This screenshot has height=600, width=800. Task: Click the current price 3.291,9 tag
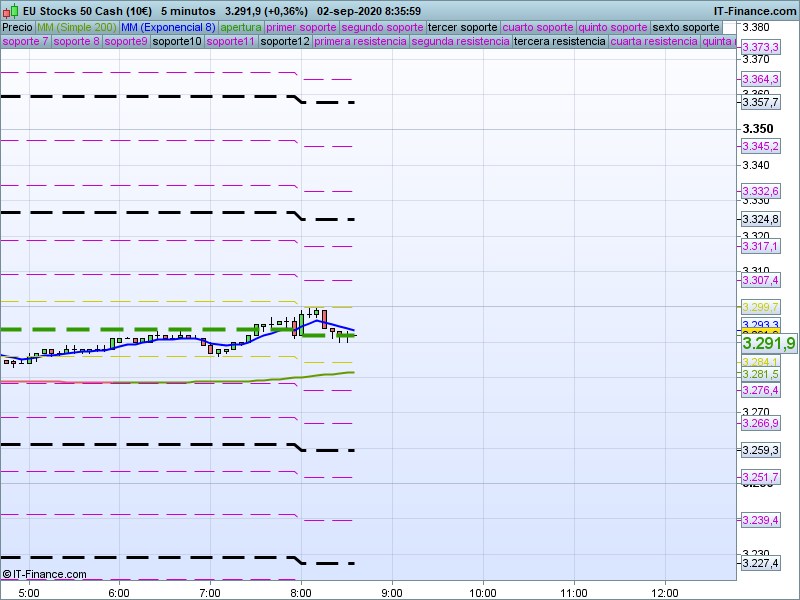[769, 343]
